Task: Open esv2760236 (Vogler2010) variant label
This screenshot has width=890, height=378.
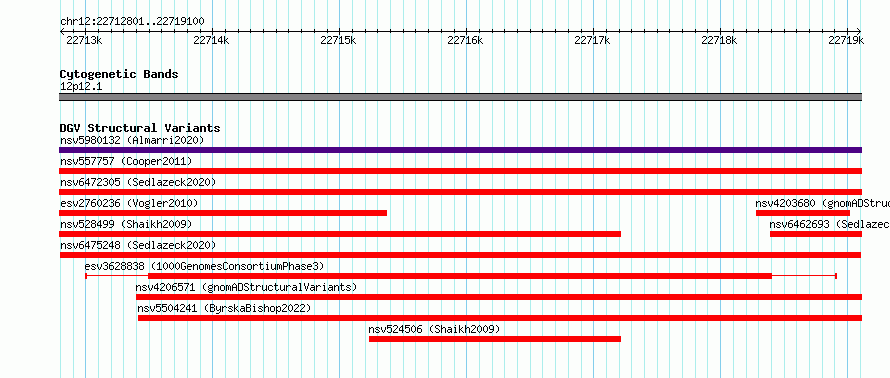Action: [x=129, y=203]
